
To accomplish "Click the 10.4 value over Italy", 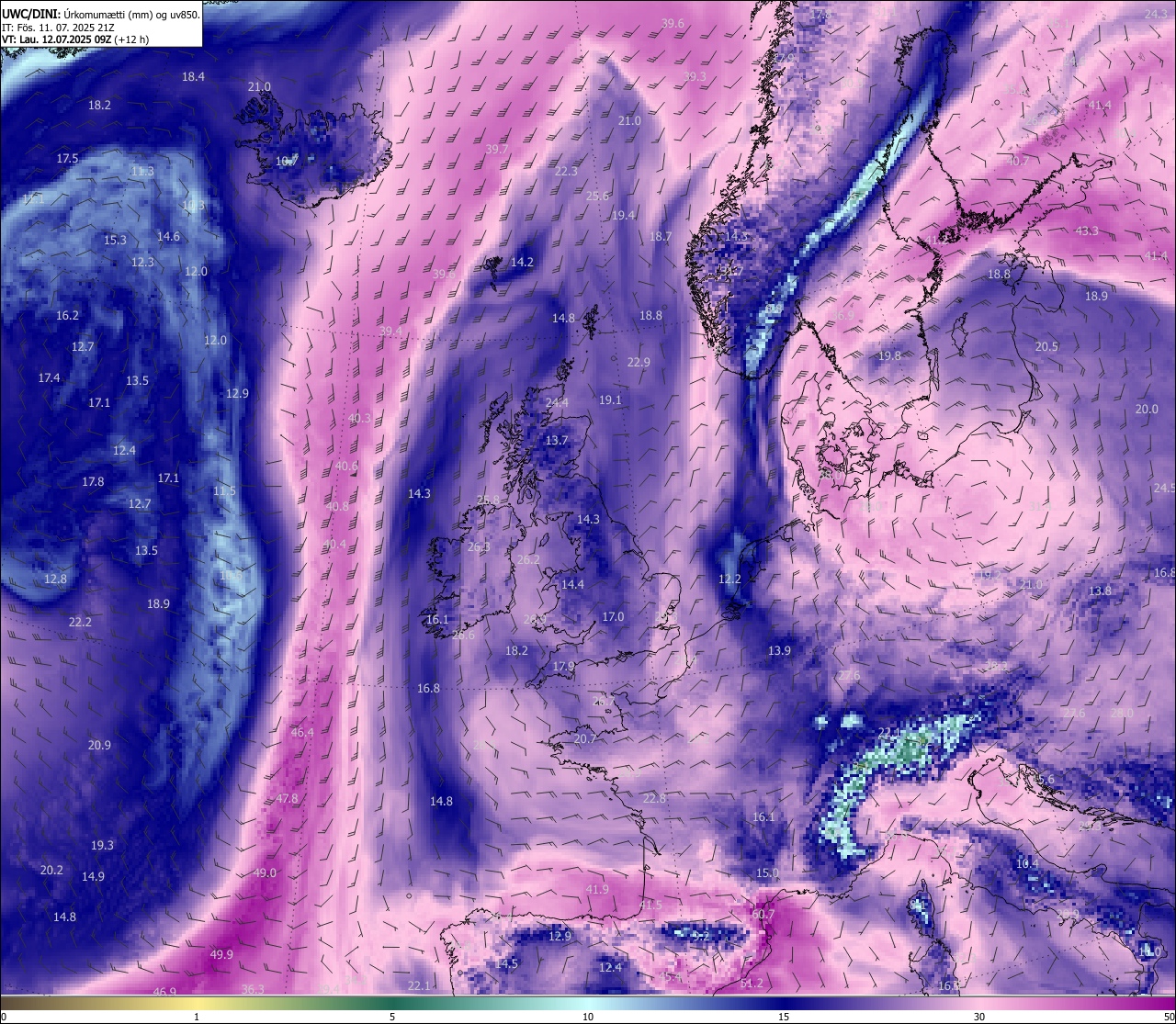I will point(1027,864).
